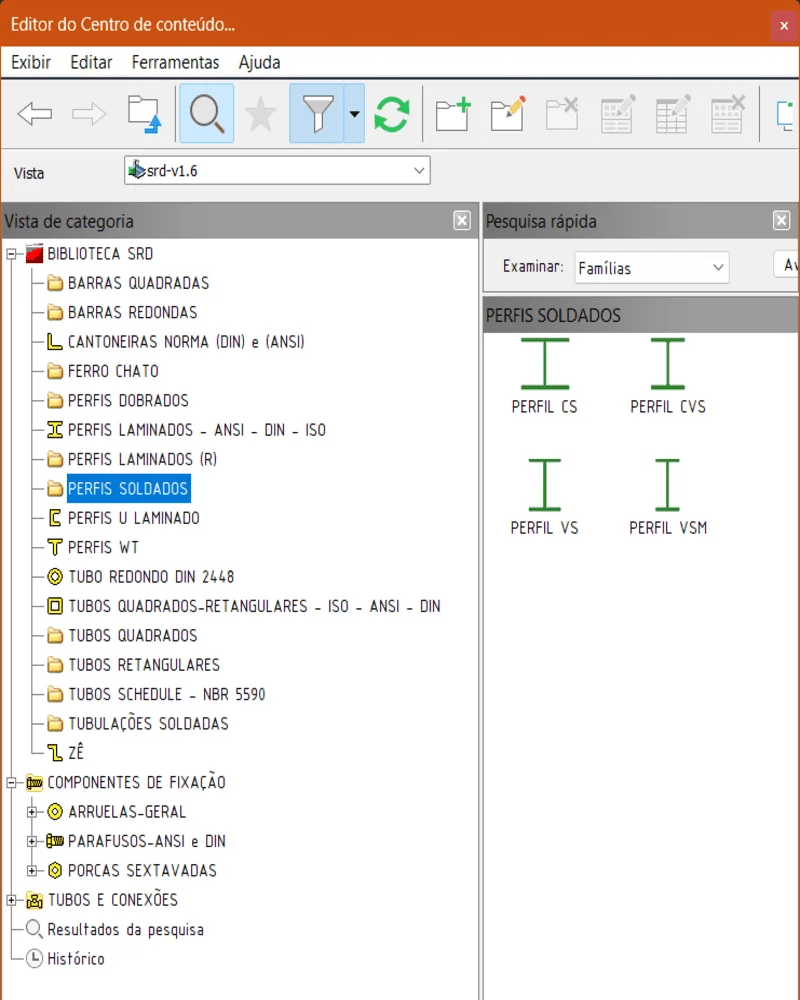Screen dimensions: 800x1000
Task: Toggle the funnel Filter toolbar button
Action: [317, 114]
